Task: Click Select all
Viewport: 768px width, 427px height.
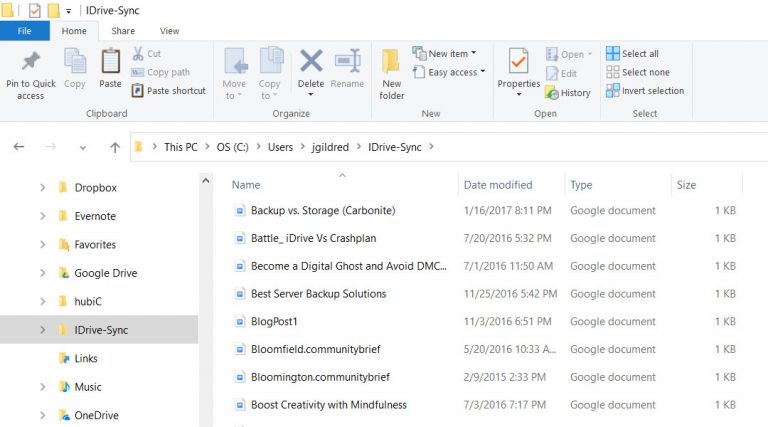Action: pyautogui.click(x=632, y=53)
